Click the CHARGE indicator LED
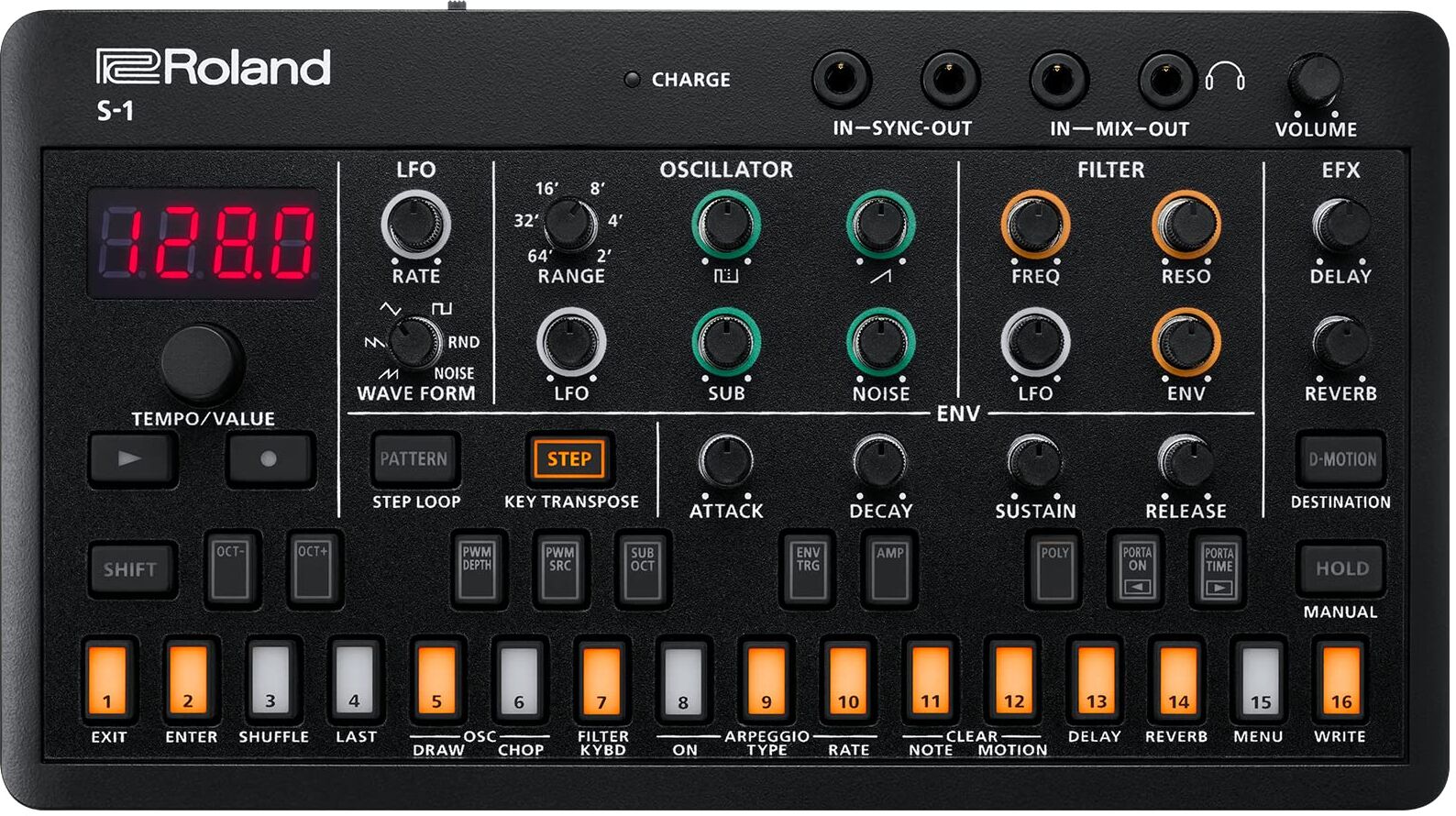Viewport: 1456px width, 816px height. click(x=631, y=80)
